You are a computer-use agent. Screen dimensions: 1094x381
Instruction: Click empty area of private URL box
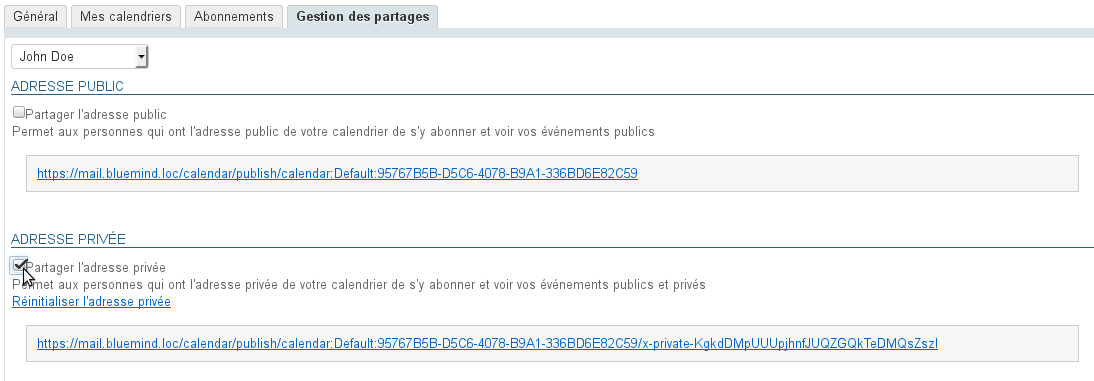tap(1008, 343)
